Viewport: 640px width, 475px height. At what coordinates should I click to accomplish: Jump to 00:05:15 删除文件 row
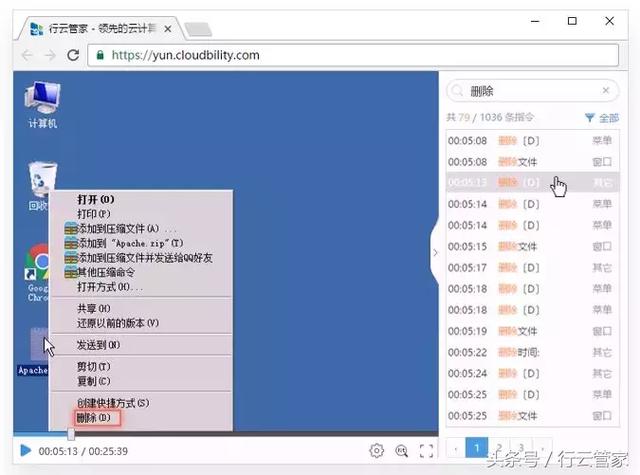(x=532, y=246)
